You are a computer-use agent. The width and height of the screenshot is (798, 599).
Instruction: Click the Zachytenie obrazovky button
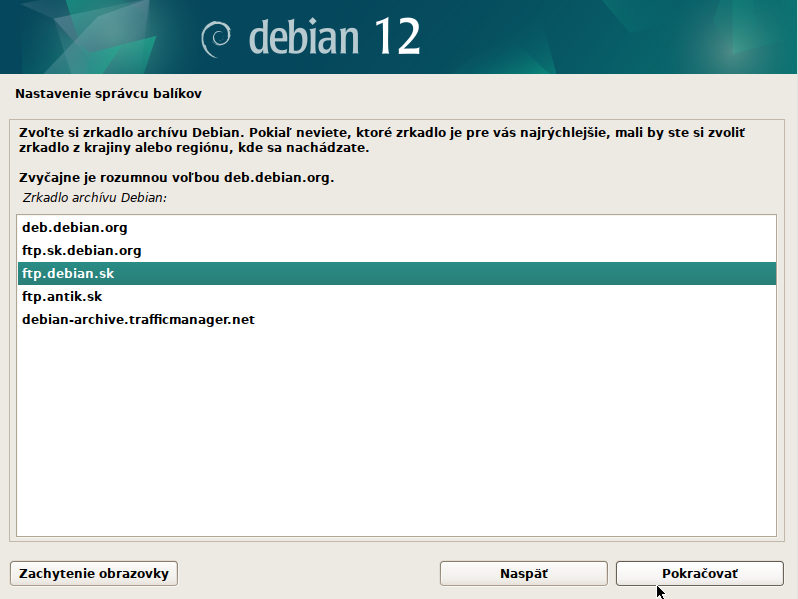coord(95,573)
